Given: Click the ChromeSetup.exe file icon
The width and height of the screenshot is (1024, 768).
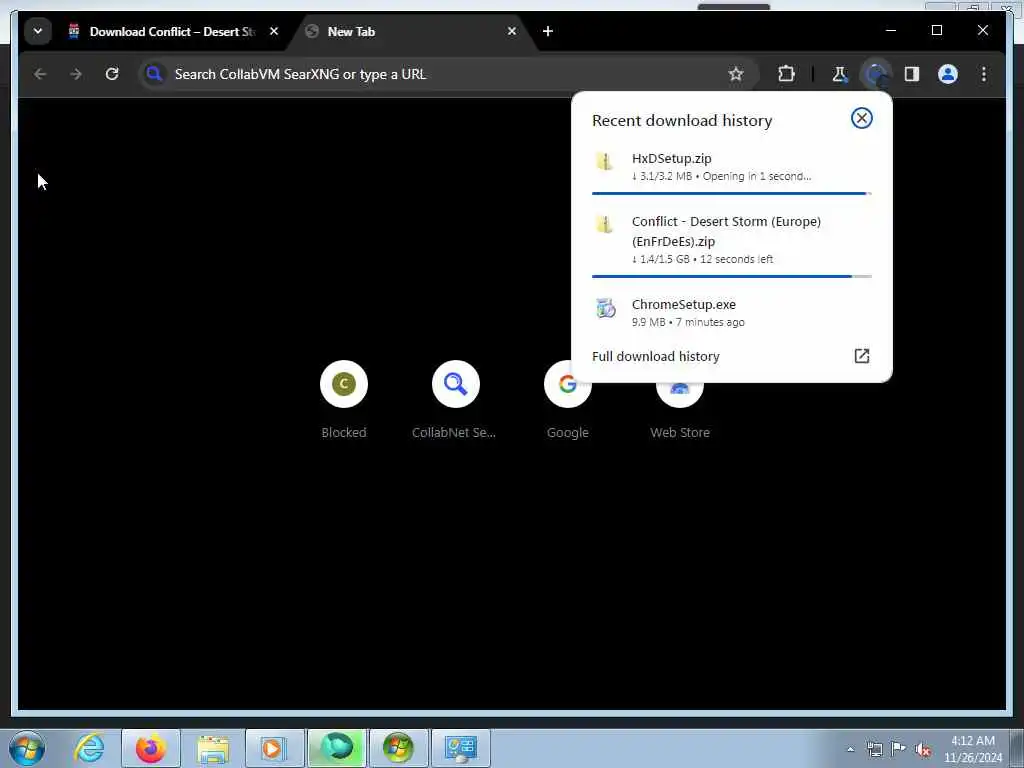Looking at the screenshot, I should pos(605,308).
